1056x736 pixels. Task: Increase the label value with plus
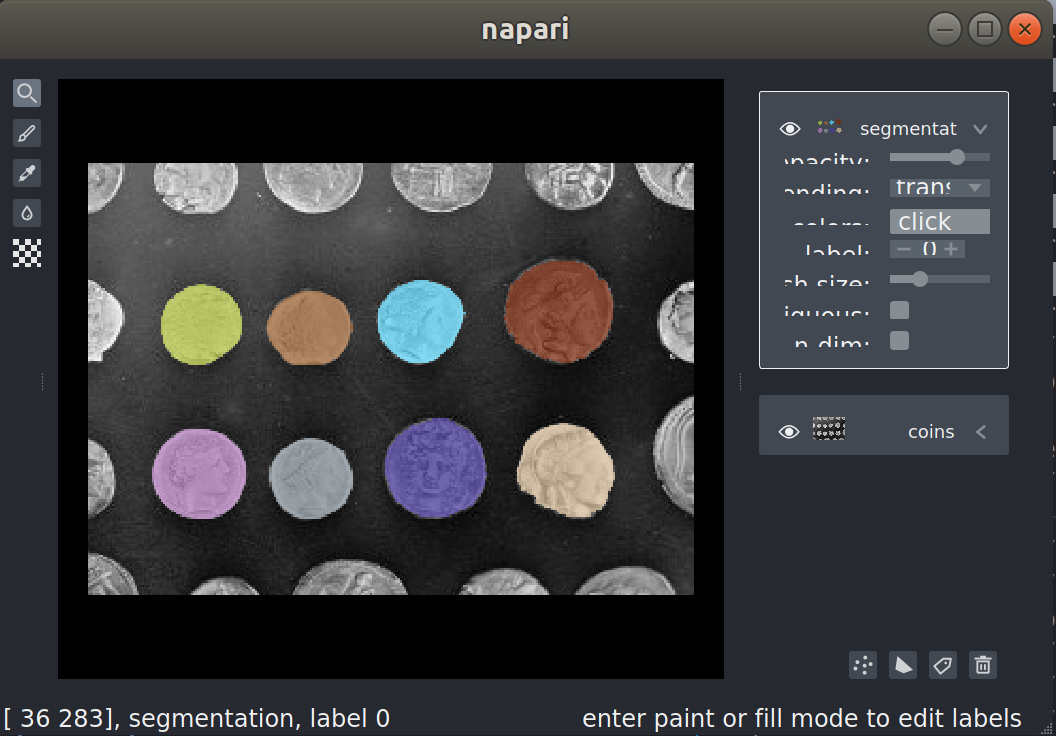[x=951, y=249]
